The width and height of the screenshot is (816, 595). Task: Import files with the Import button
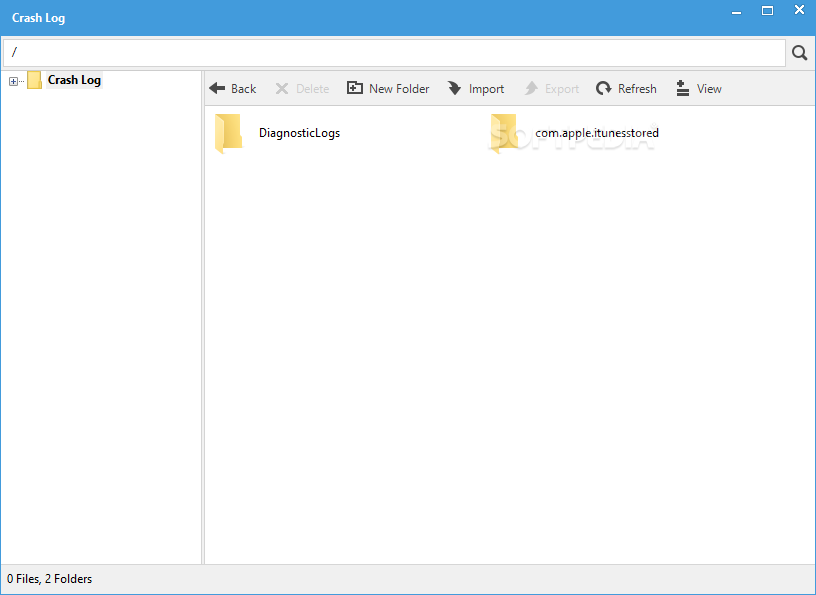476,89
